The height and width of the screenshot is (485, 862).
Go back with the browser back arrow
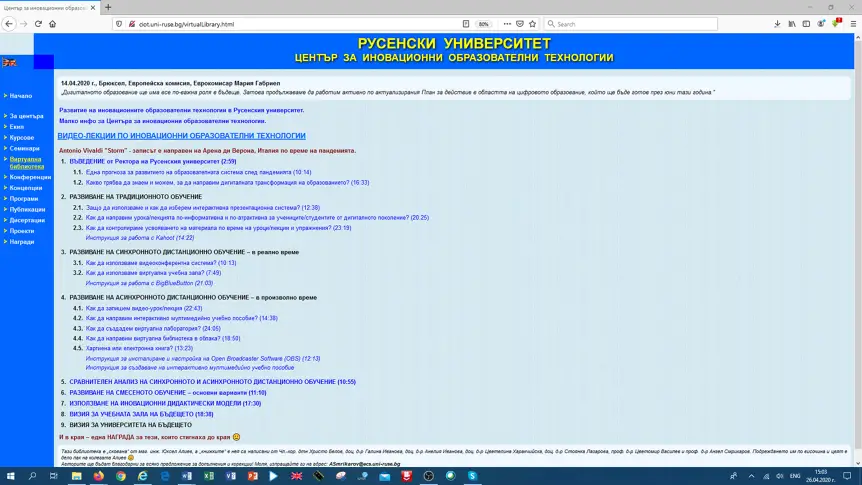coord(9,24)
